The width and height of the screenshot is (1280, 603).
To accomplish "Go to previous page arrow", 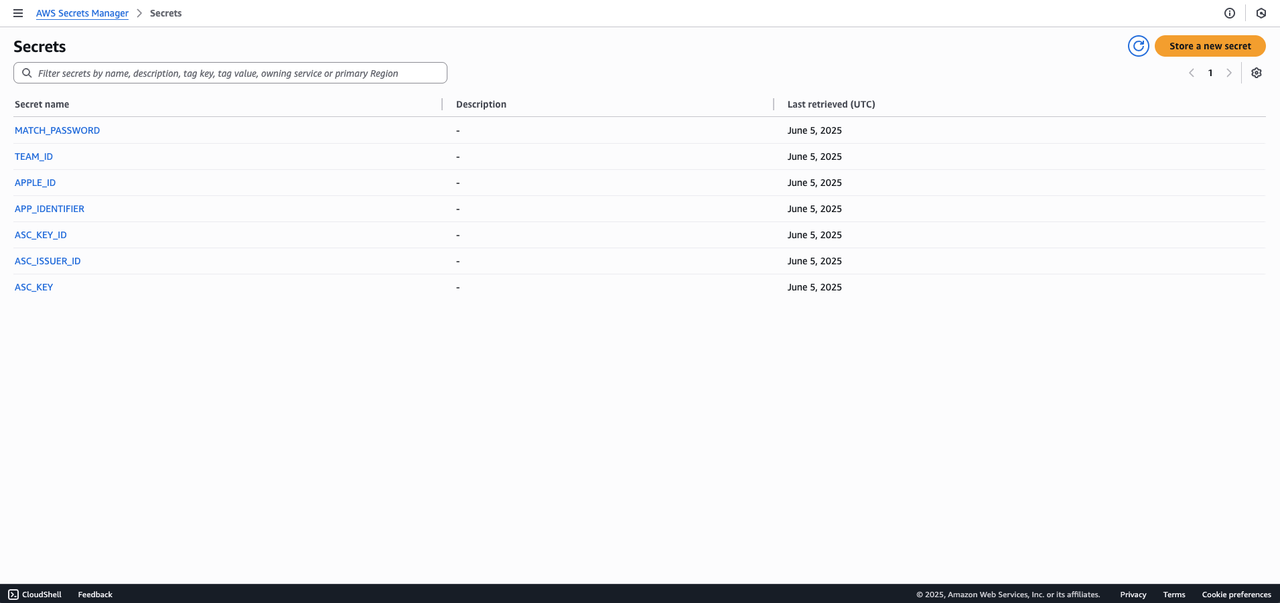I will (1191, 73).
